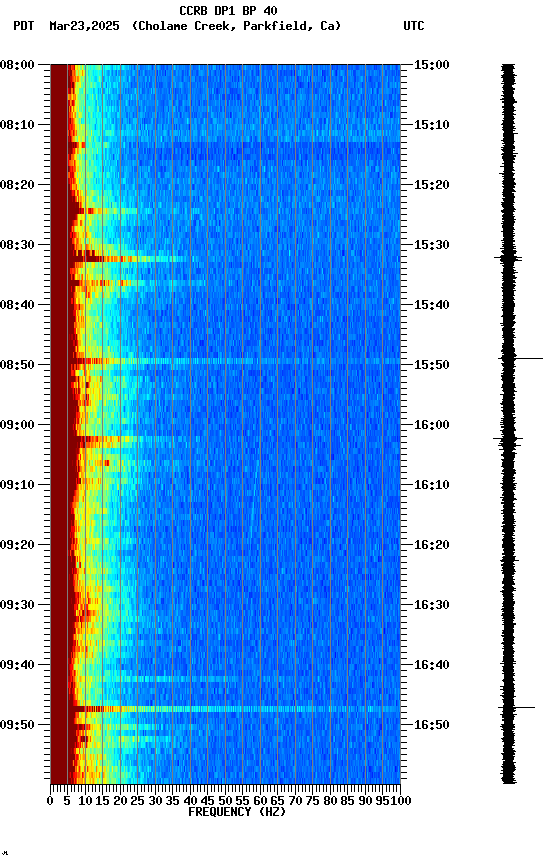Screen dimensions: 552x864
Task: Click the 16:10 UTC time label
Action: (432, 485)
